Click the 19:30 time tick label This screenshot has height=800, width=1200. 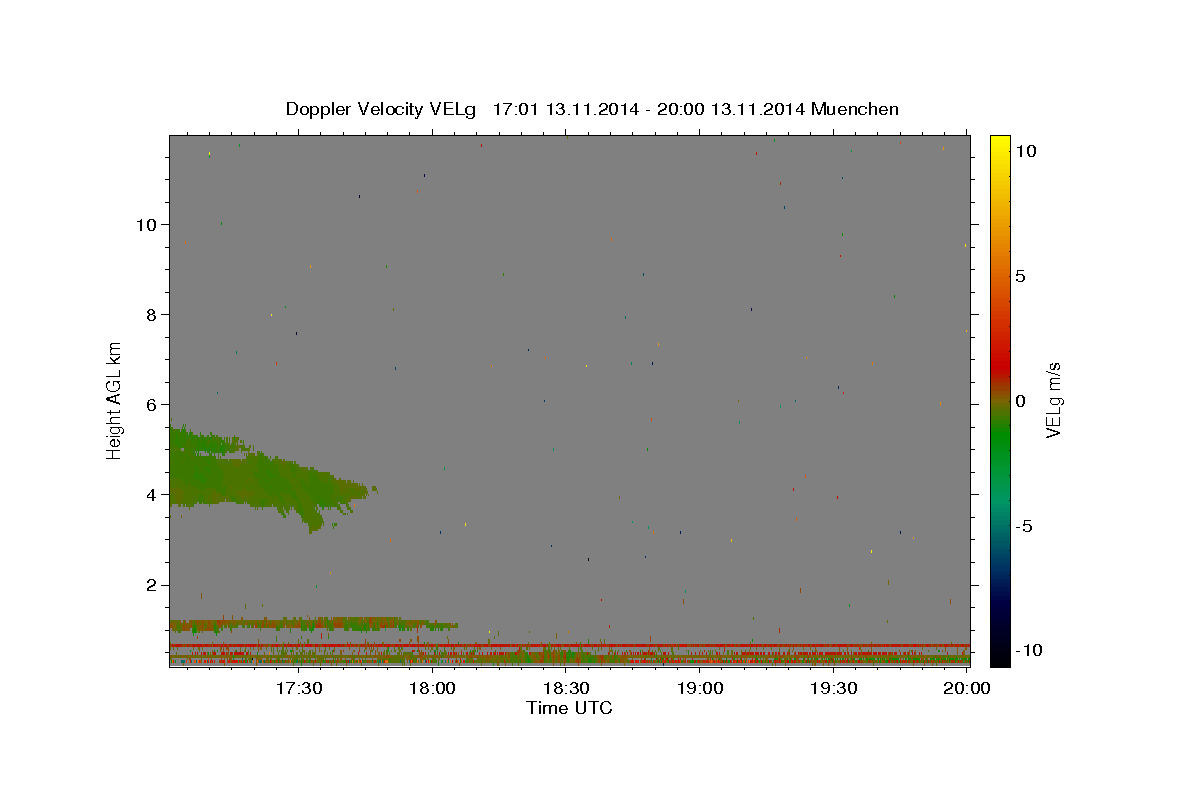click(833, 688)
